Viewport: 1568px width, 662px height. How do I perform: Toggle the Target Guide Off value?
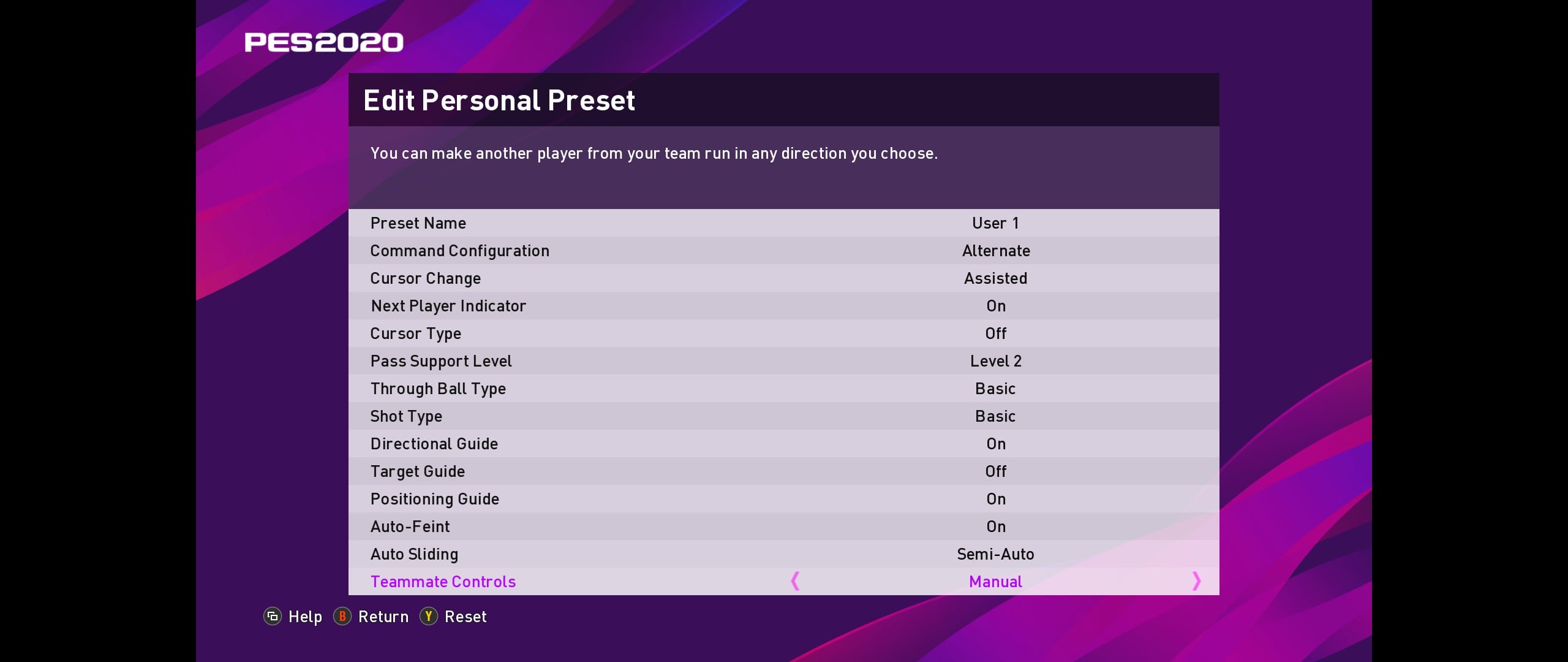[995, 471]
